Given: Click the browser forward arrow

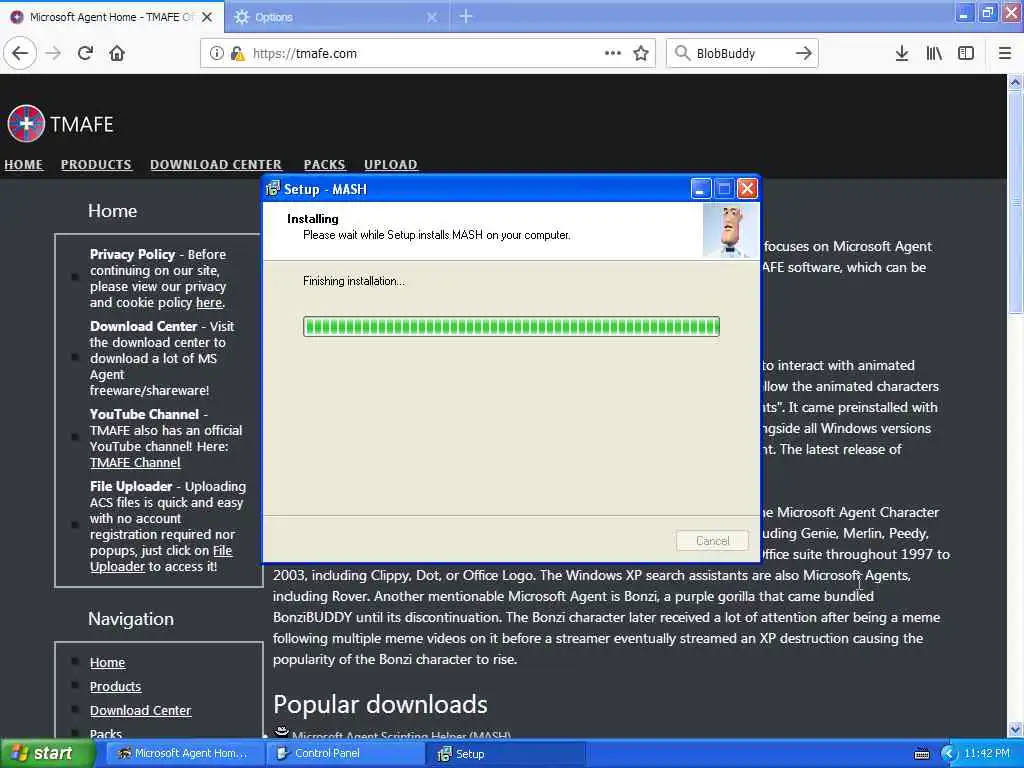Looking at the screenshot, I should [54, 53].
